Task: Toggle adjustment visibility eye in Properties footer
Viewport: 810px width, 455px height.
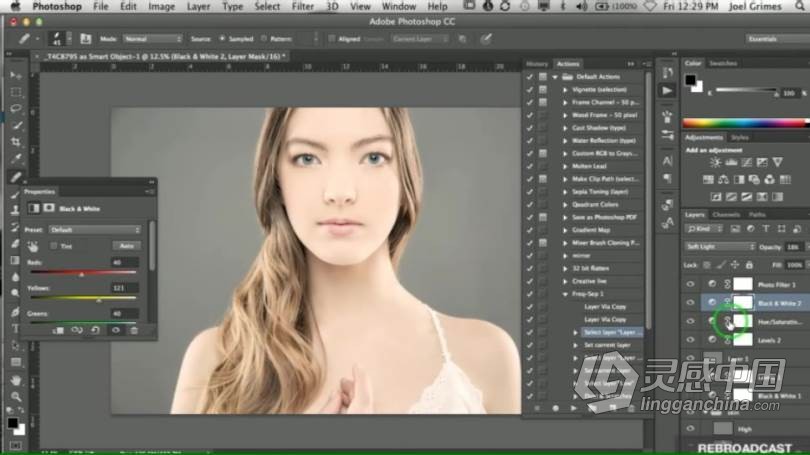Action: click(x=116, y=331)
